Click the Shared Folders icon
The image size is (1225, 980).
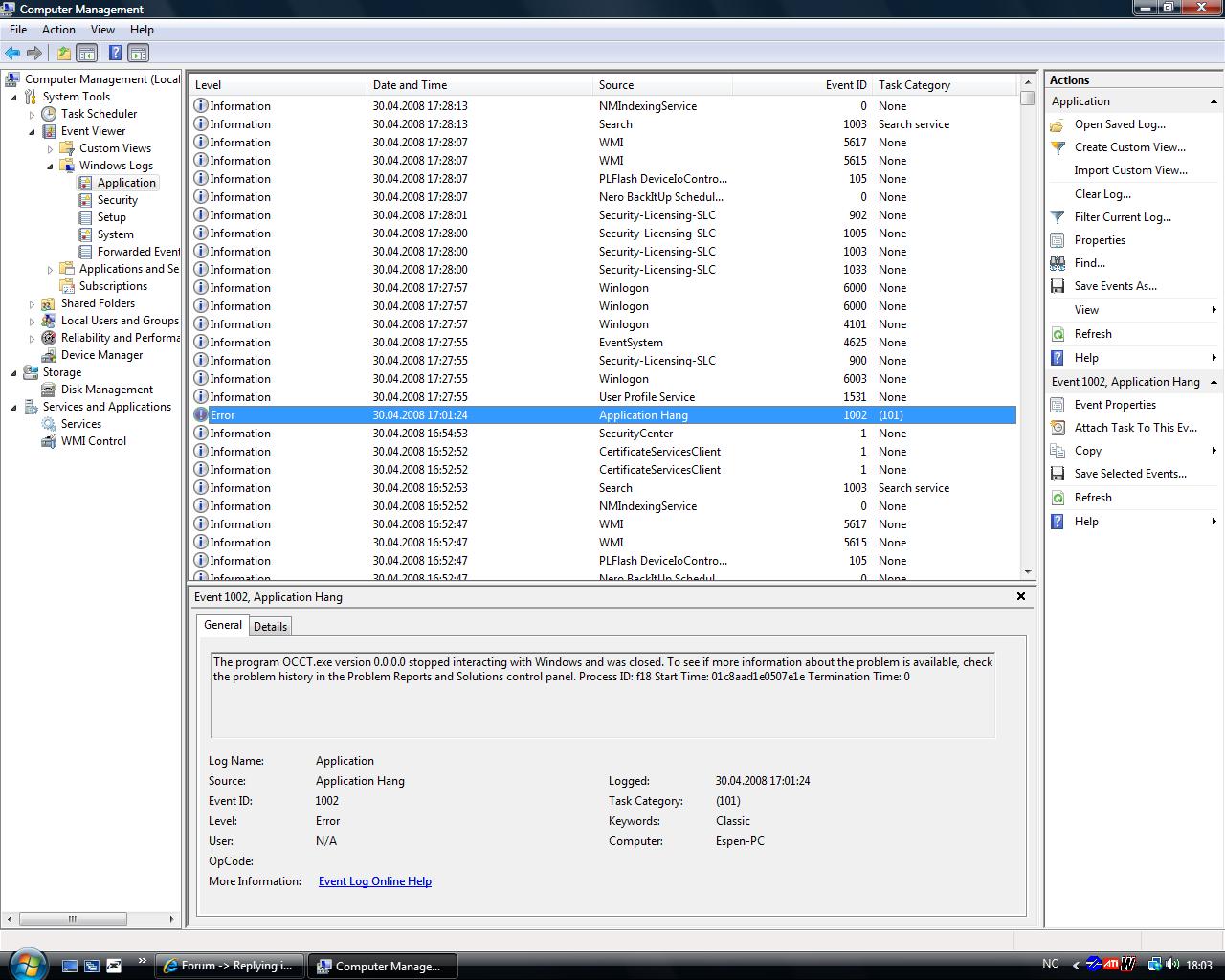click(49, 303)
